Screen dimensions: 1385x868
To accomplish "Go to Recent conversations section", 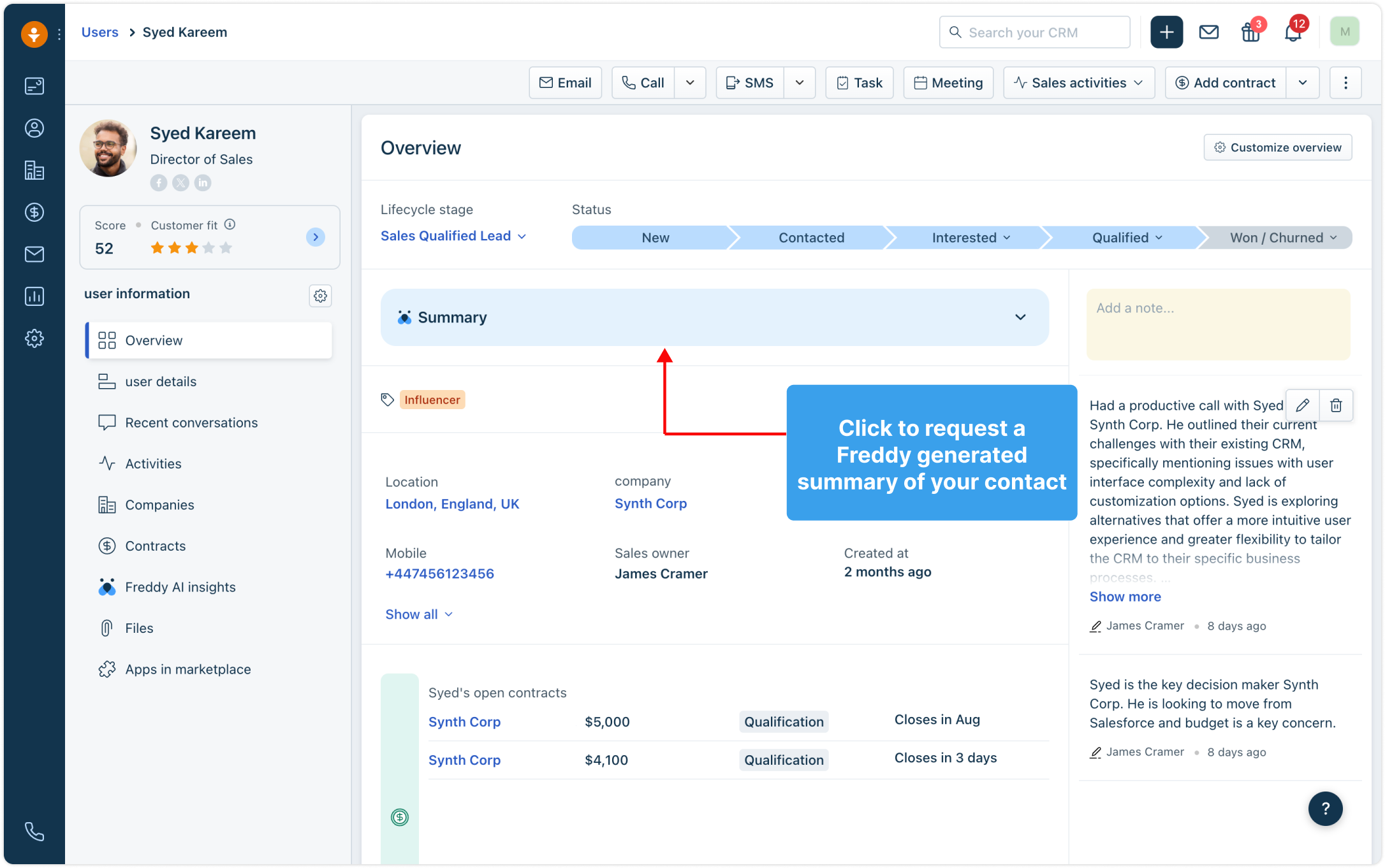I will pyautogui.click(x=191, y=423).
